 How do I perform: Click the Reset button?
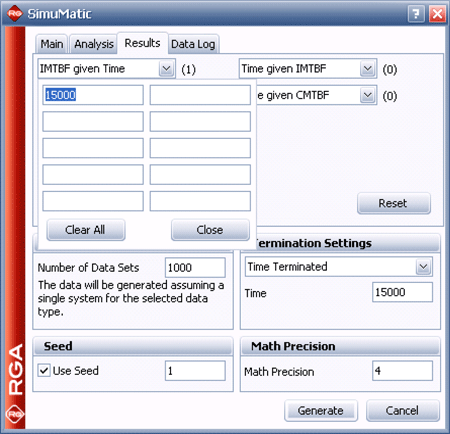click(x=394, y=203)
